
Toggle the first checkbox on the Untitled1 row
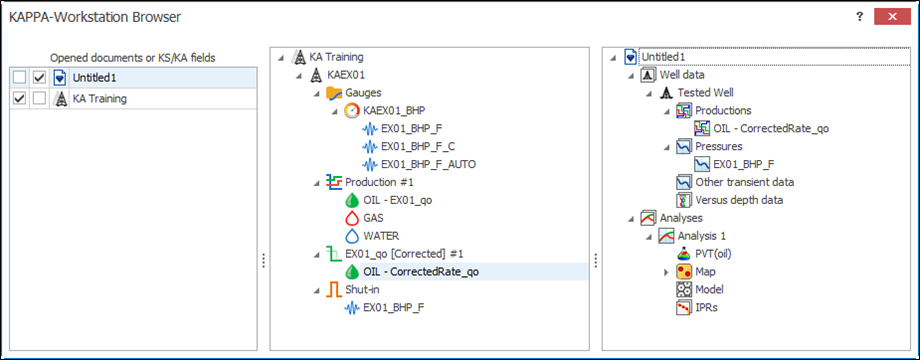[x=20, y=77]
